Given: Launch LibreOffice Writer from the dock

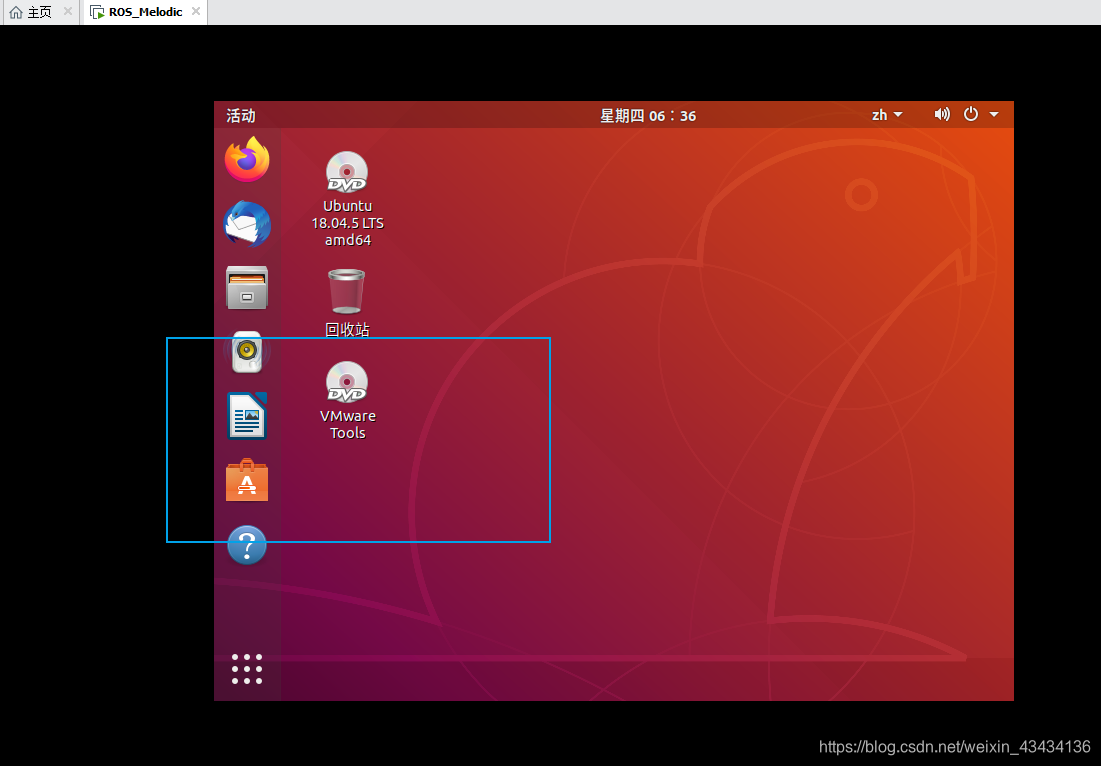Looking at the screenshot, I should click(247, 416).
